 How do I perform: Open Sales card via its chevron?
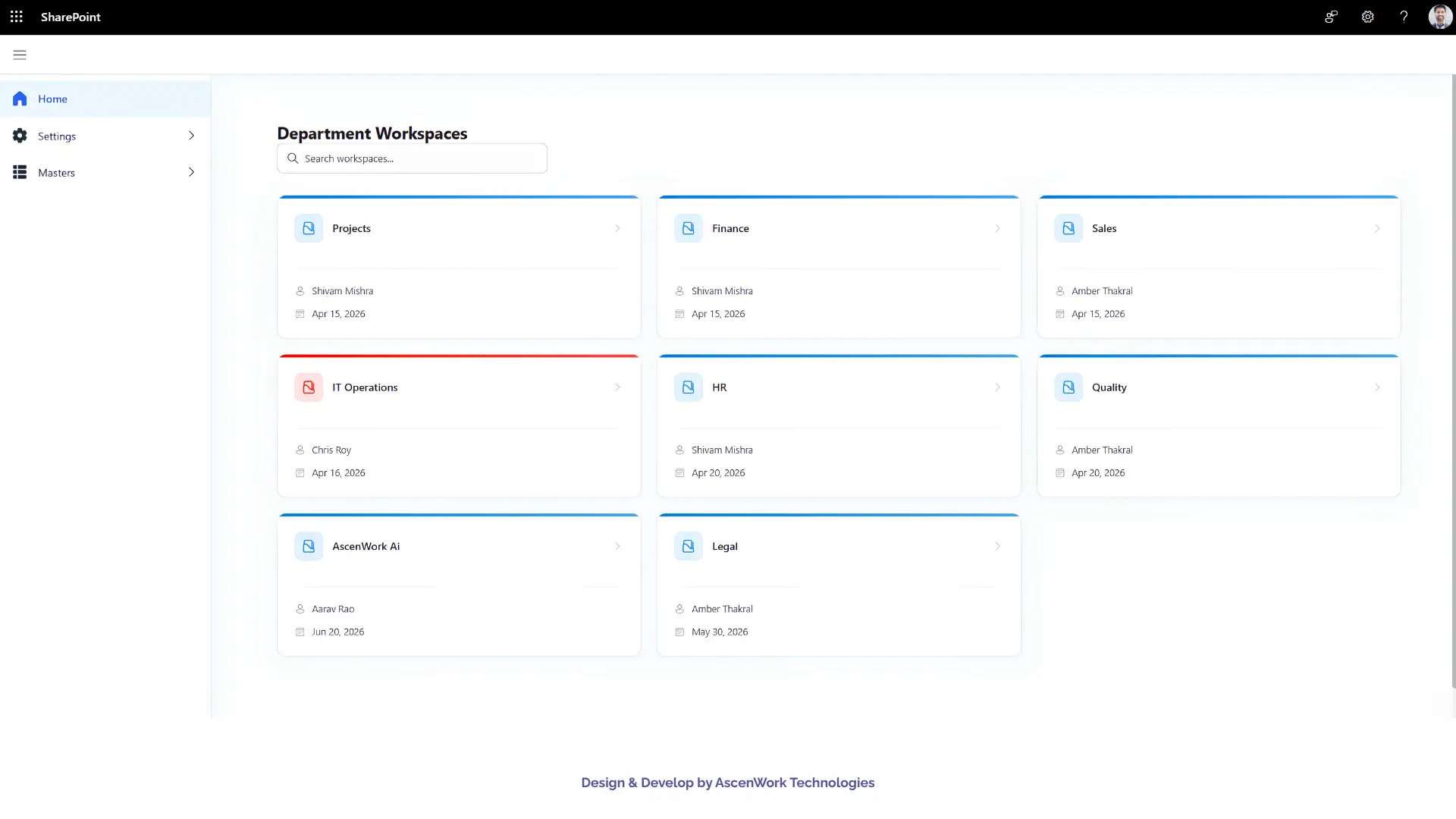click(x=1378, y=228)
